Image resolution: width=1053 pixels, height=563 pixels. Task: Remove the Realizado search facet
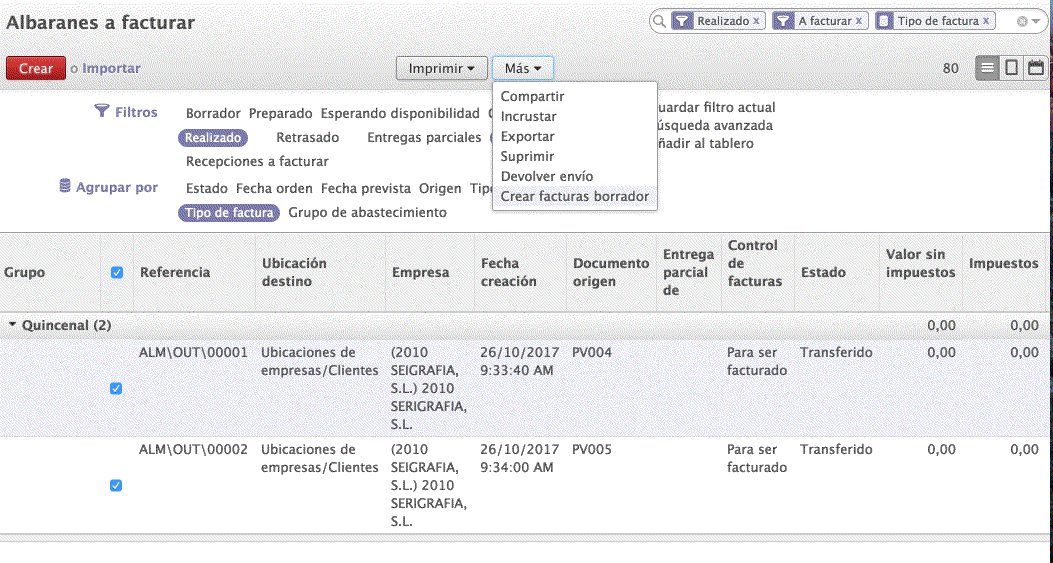[x=756, y=21]
